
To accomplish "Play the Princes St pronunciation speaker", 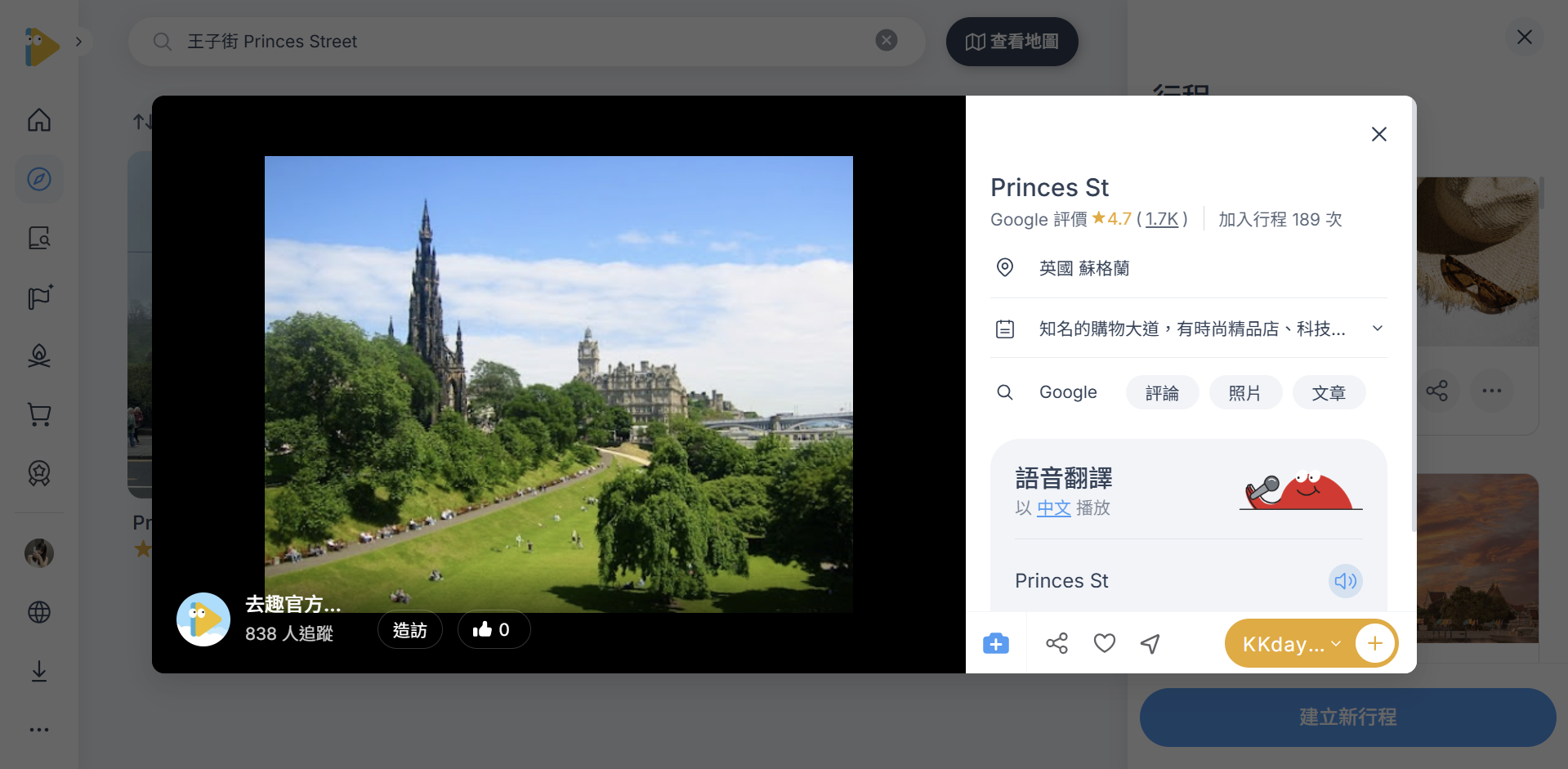I will (1345, 581).
